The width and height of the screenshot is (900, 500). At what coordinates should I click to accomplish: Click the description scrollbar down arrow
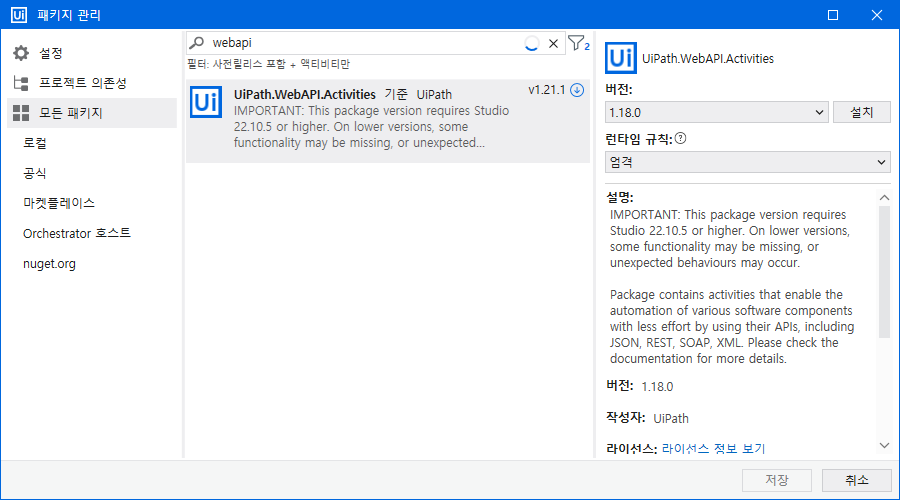(885, 445)
